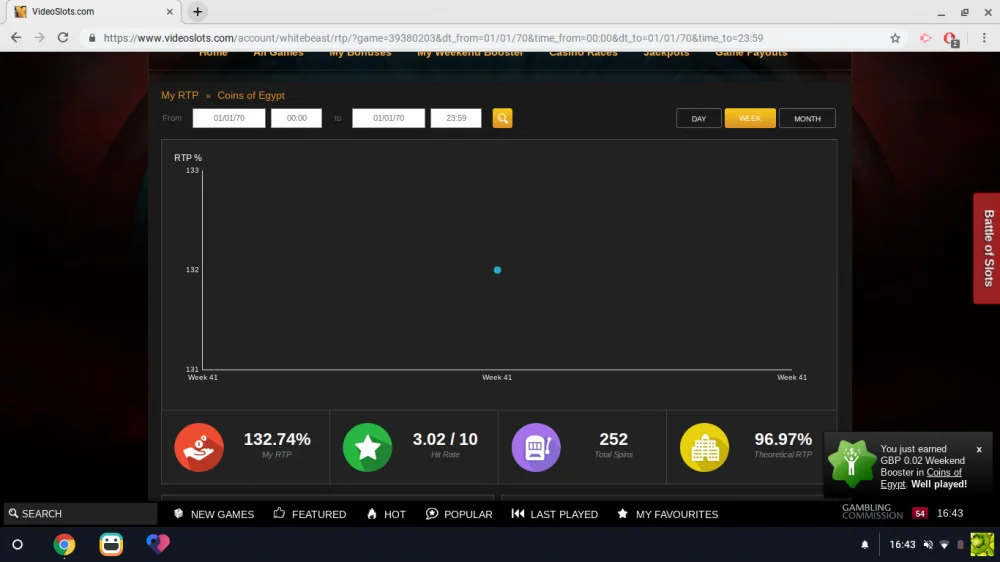Open the heart app on the shelf
Screen dimensions: 1000x562
158,544
